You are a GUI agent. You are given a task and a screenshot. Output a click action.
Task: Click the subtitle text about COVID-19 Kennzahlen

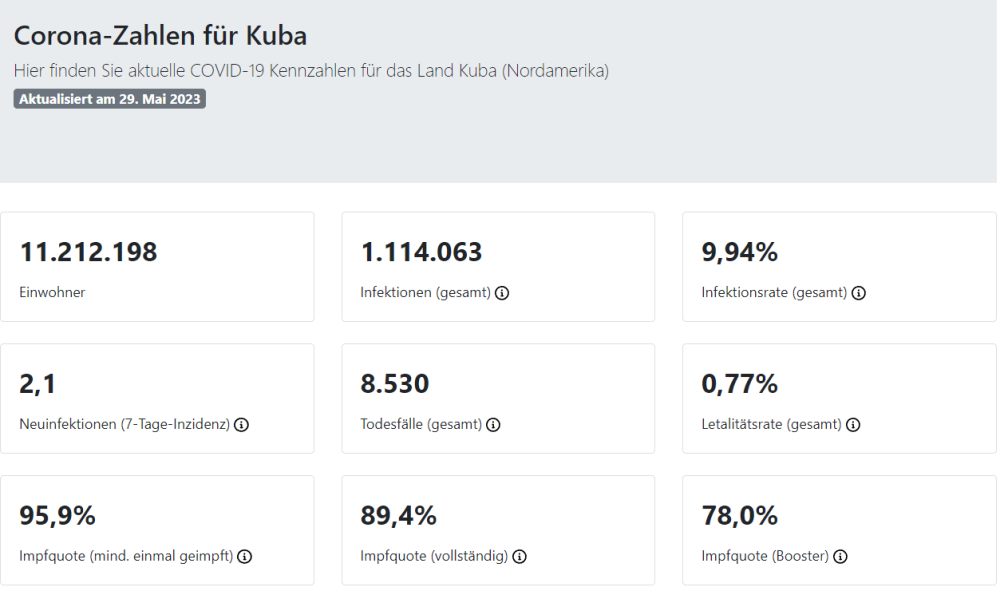(x=311, y=71)
